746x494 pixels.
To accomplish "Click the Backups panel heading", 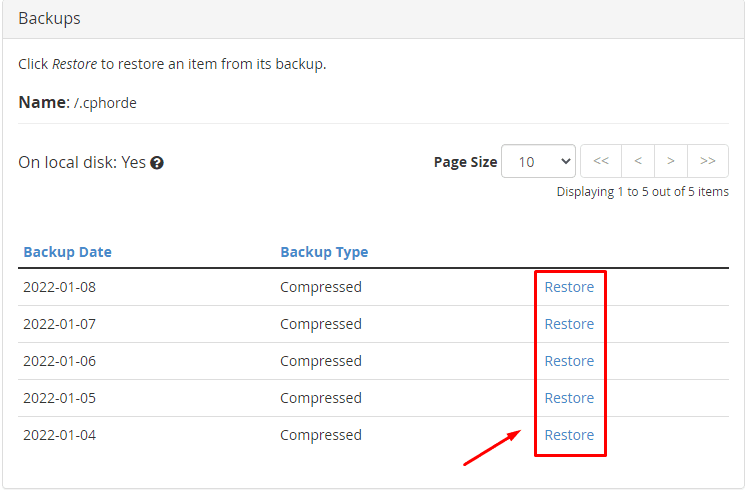I will tap(50, 19).
